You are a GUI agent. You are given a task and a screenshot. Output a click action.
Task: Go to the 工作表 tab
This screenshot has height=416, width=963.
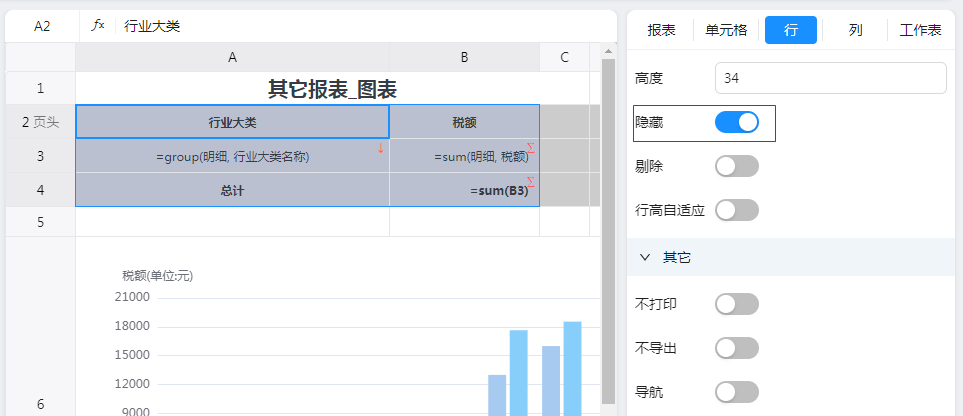tap(920, 30)
